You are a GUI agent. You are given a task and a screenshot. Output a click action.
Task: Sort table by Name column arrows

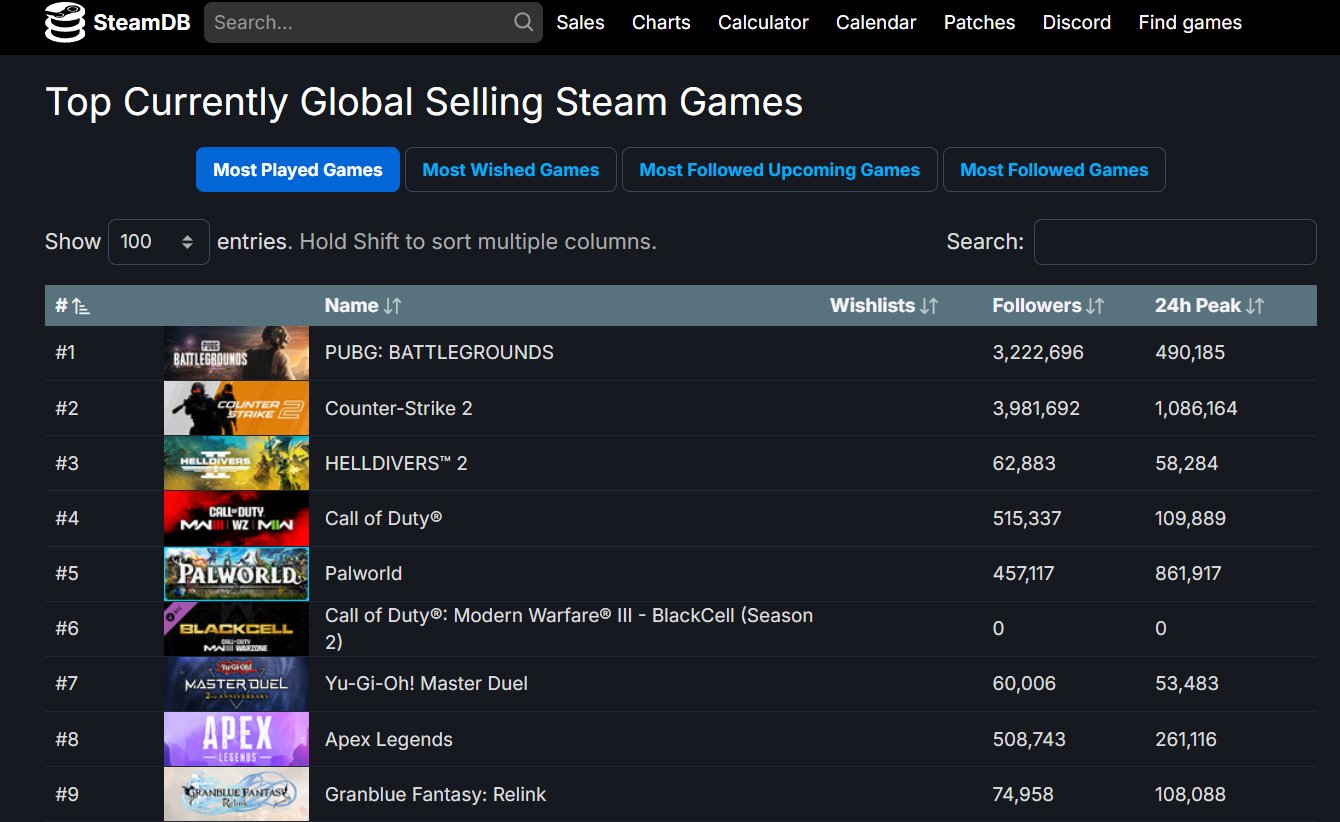point(392,306)
